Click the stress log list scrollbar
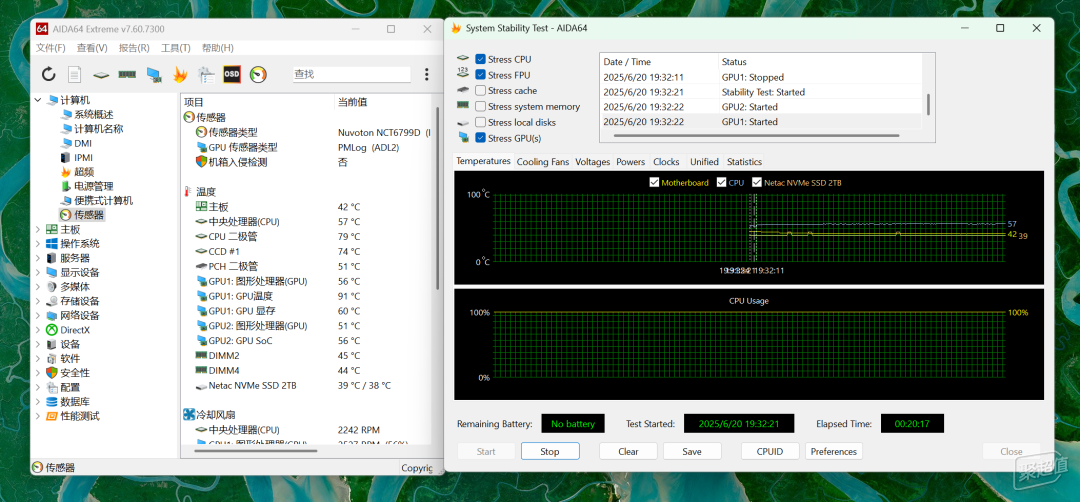This screenshot has height=502, width=1080. (928, 105)
